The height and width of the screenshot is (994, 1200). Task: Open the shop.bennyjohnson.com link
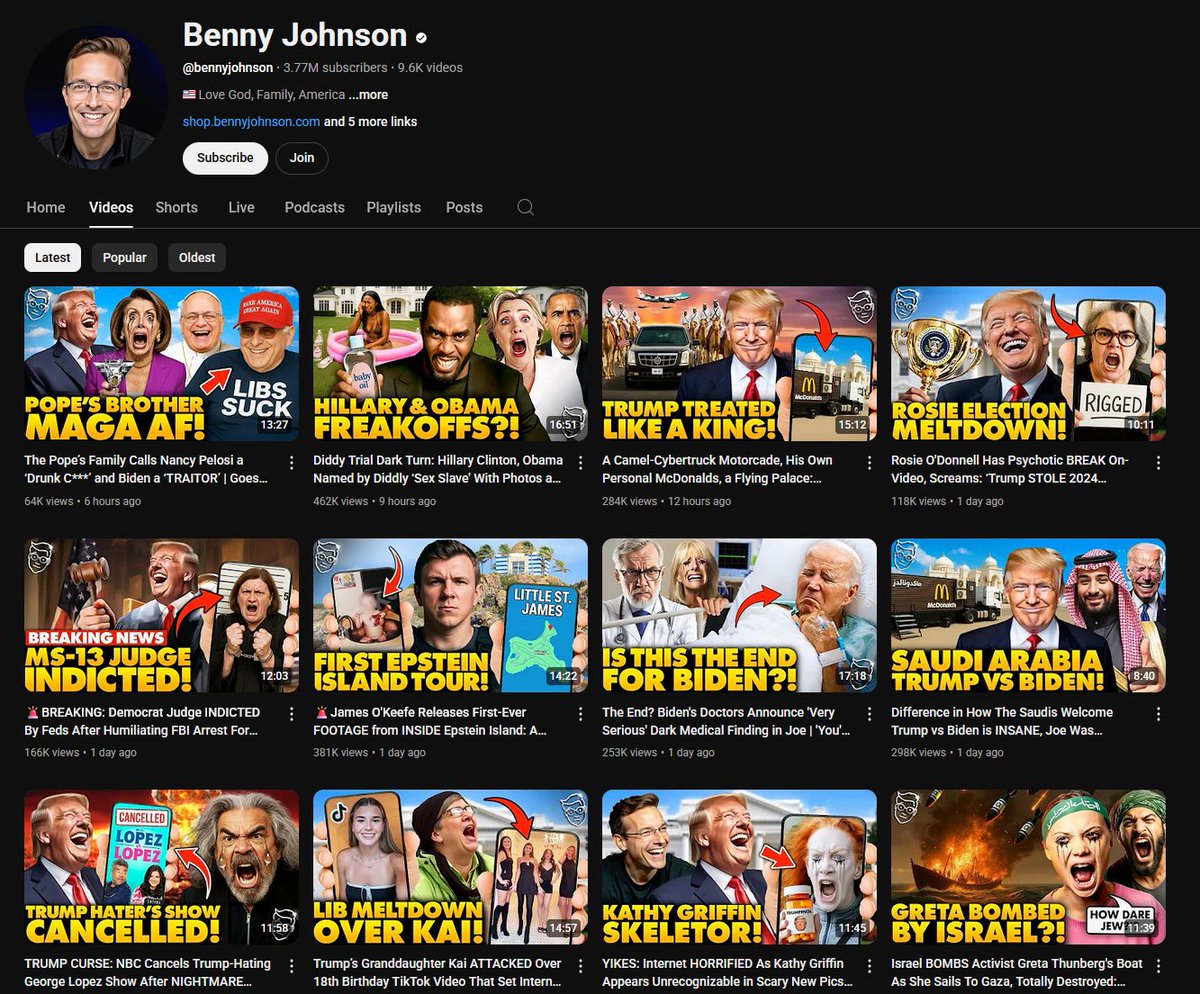point(251,122)
